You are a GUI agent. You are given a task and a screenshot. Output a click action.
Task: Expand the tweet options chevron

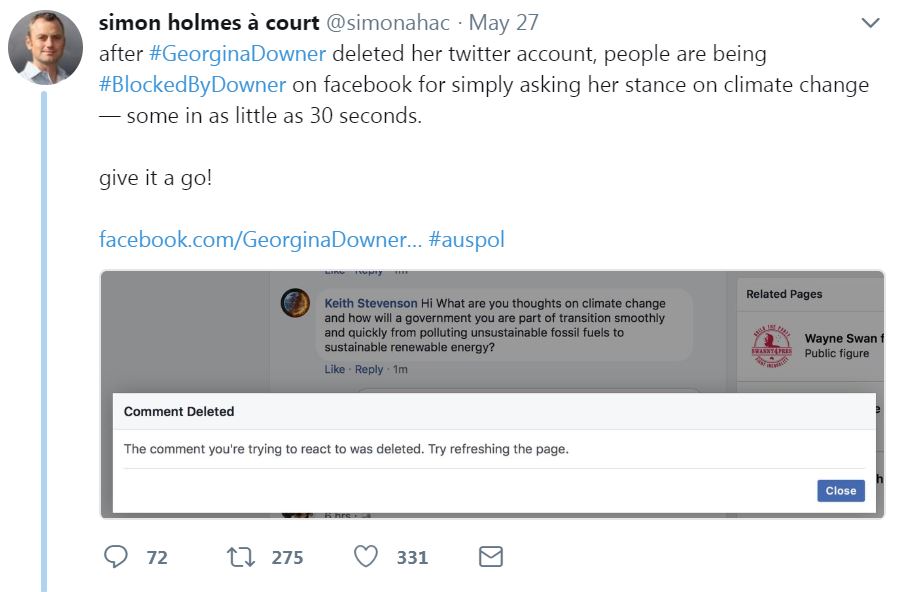point(870,23)
